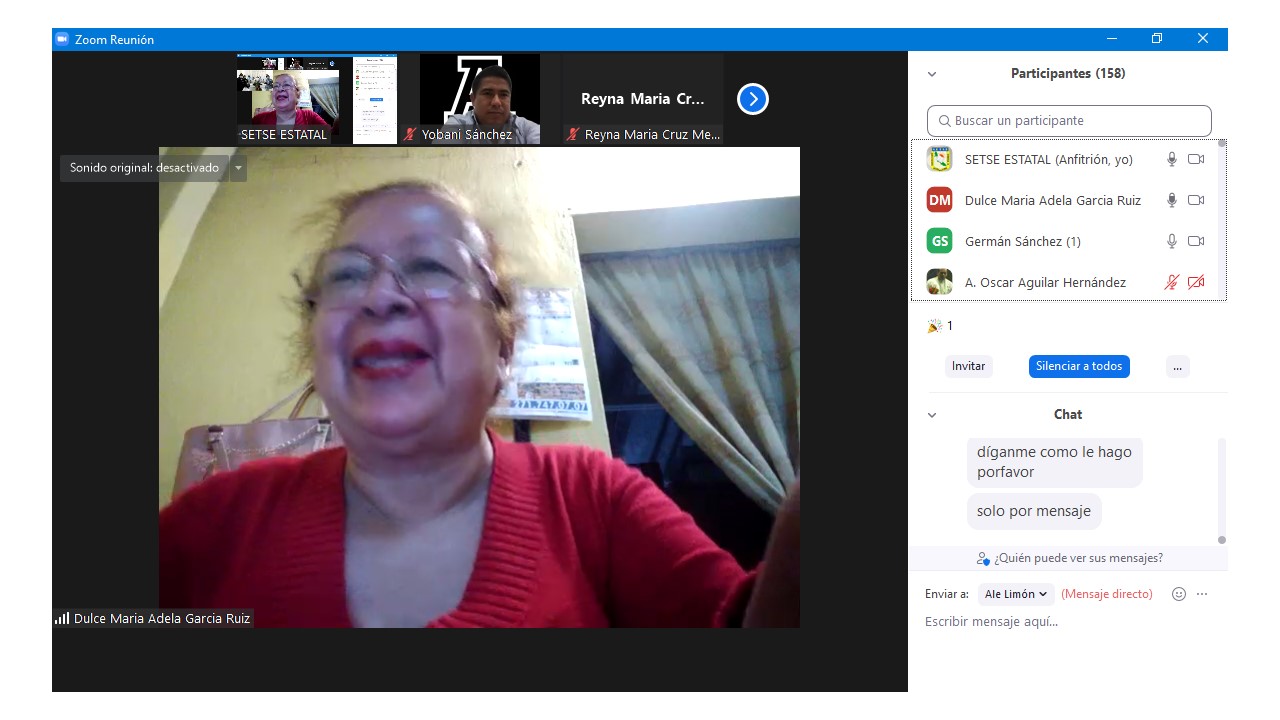Click SETSE ESTATAL profile avatar in participants

click(x=939, y=159)
